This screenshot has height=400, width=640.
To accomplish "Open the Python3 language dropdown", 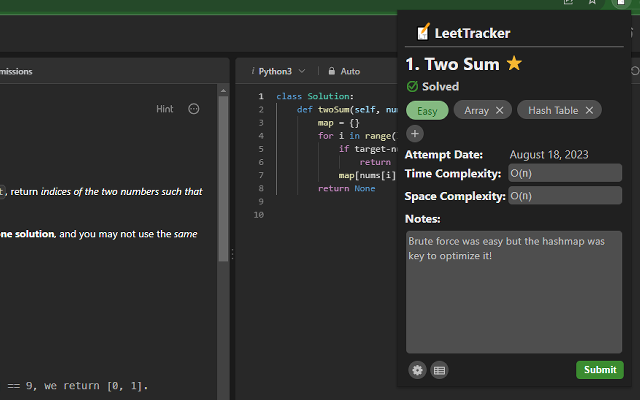I will (281, 71).
